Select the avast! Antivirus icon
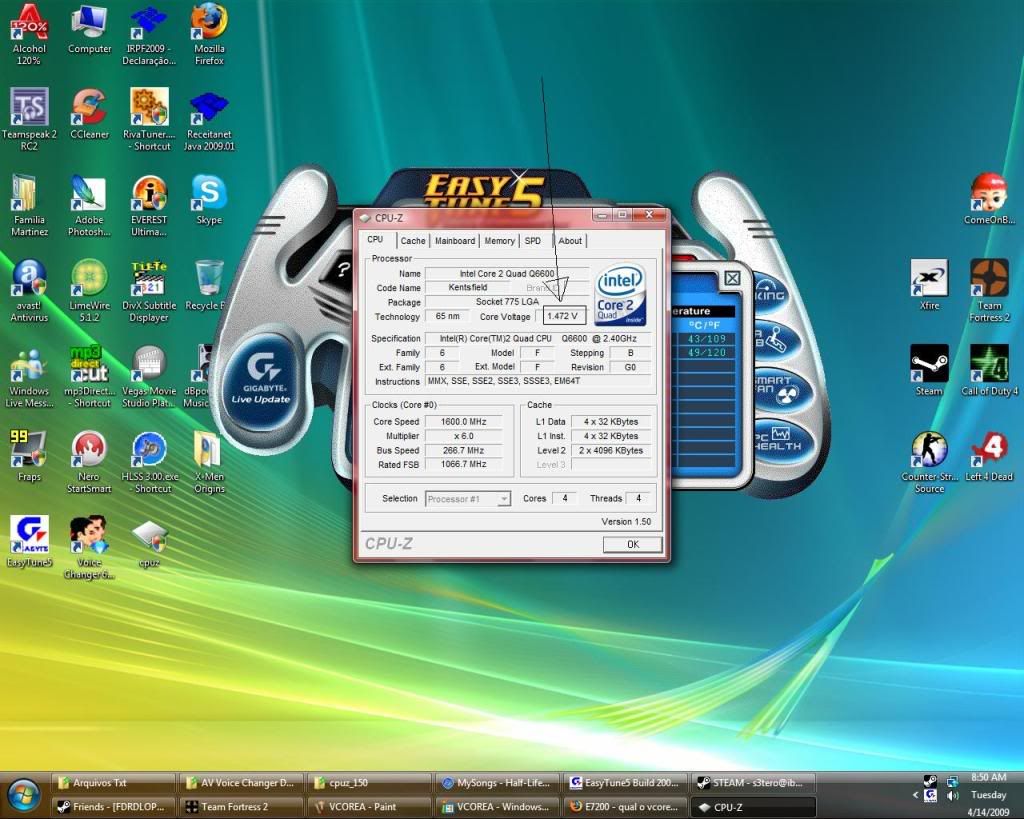Image resolution: width=1024 pixels, height=819 pixels. pyautogui.click(x=29, y=291)
